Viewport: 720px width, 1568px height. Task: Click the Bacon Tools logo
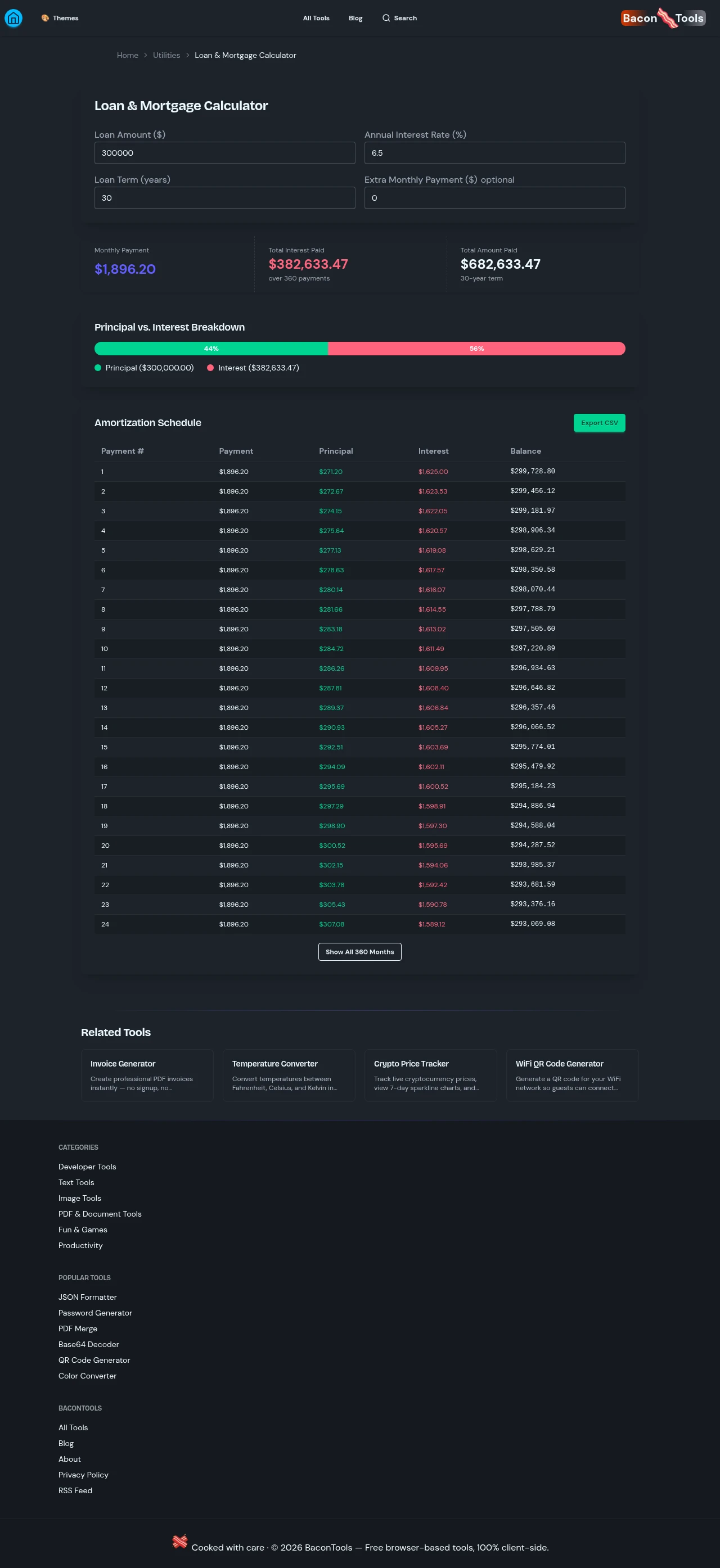point(663,18)
